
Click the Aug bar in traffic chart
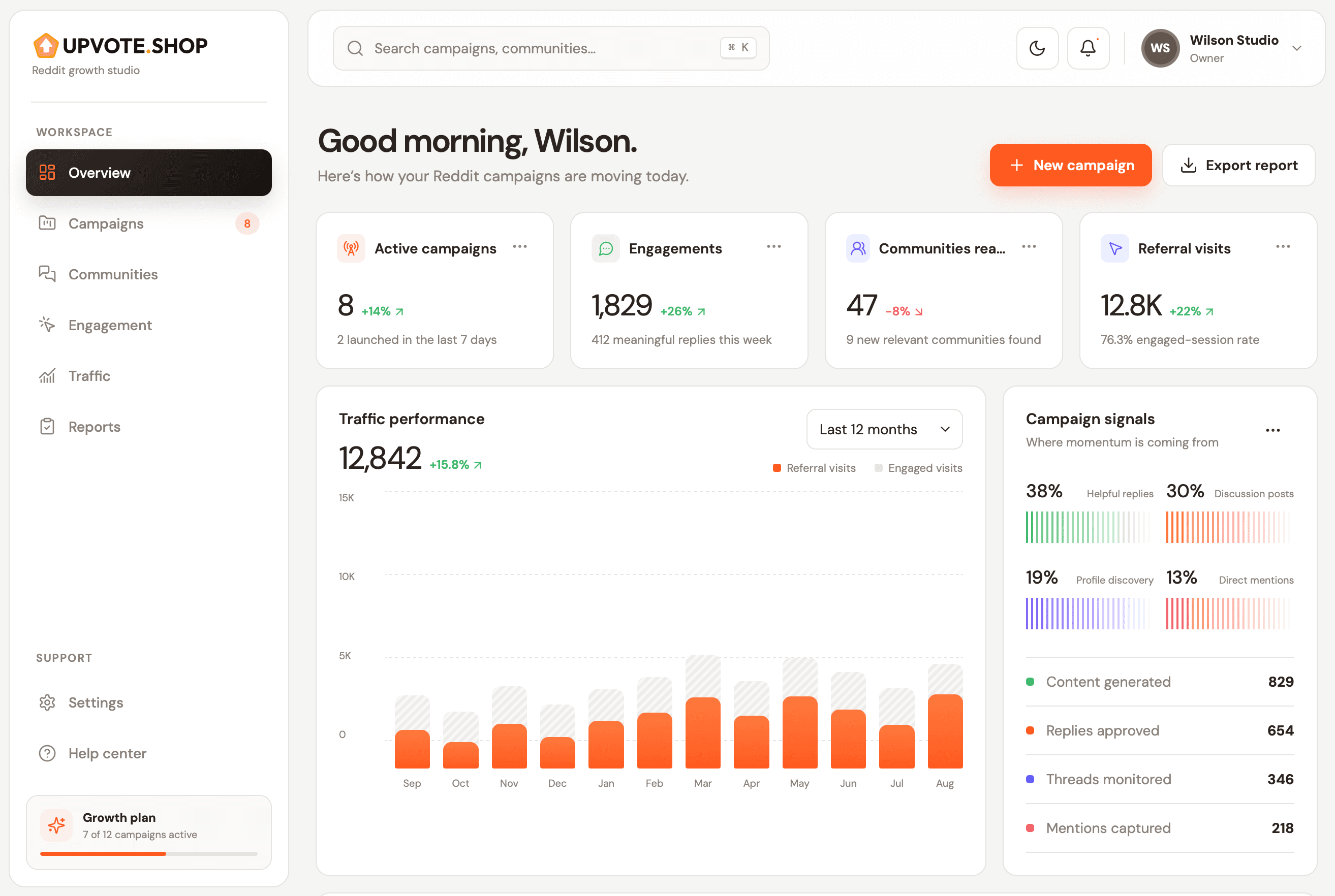tap(945, 716)
